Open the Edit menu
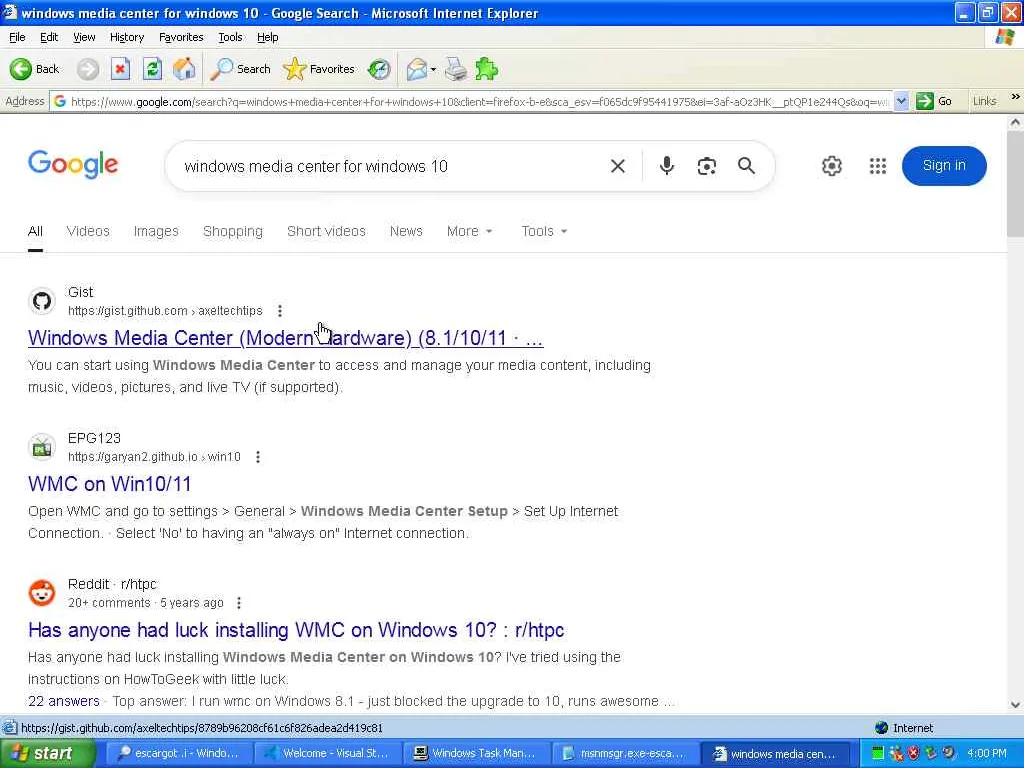 pyautogui.click(x=49, y=37)
